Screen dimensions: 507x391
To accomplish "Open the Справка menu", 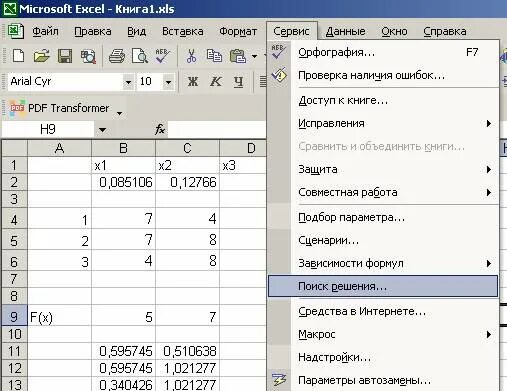I will (445, 31).
